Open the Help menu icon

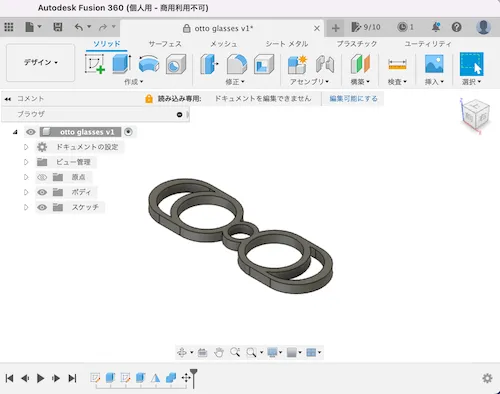pyautogui.click(x=457, y=27)
